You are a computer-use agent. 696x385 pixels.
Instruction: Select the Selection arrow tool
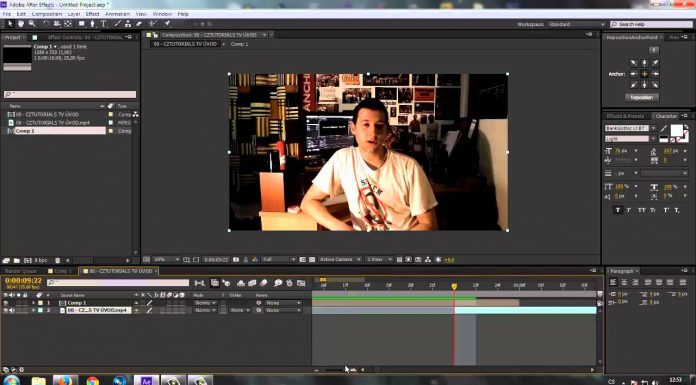coord(10,24)
